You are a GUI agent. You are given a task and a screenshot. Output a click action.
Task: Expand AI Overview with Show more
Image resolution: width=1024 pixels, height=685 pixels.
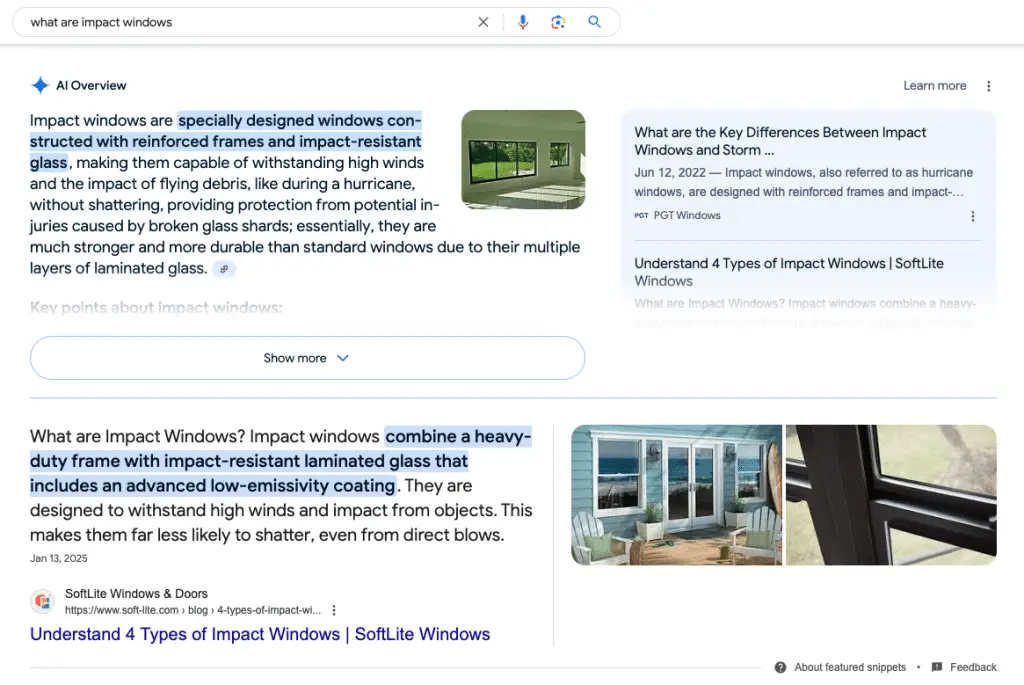point(307,358)
